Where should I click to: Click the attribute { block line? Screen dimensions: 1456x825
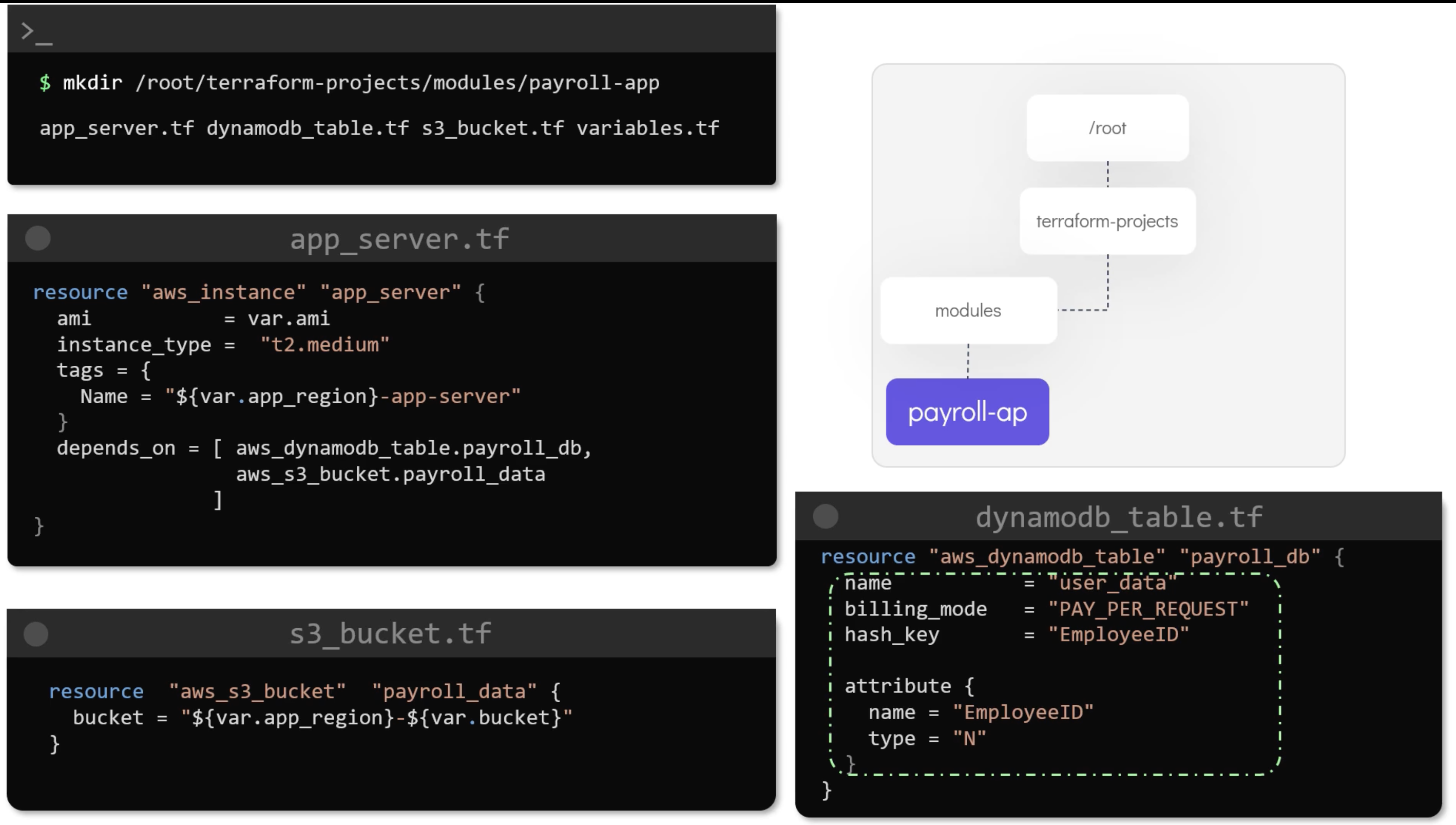(910, 687)
